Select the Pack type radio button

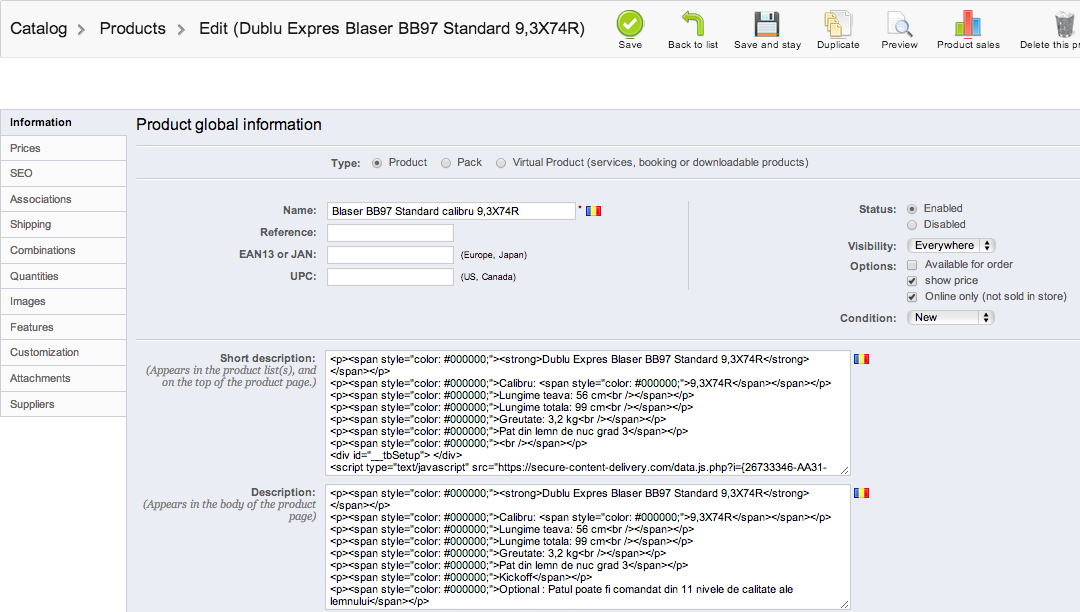(446, 163)
